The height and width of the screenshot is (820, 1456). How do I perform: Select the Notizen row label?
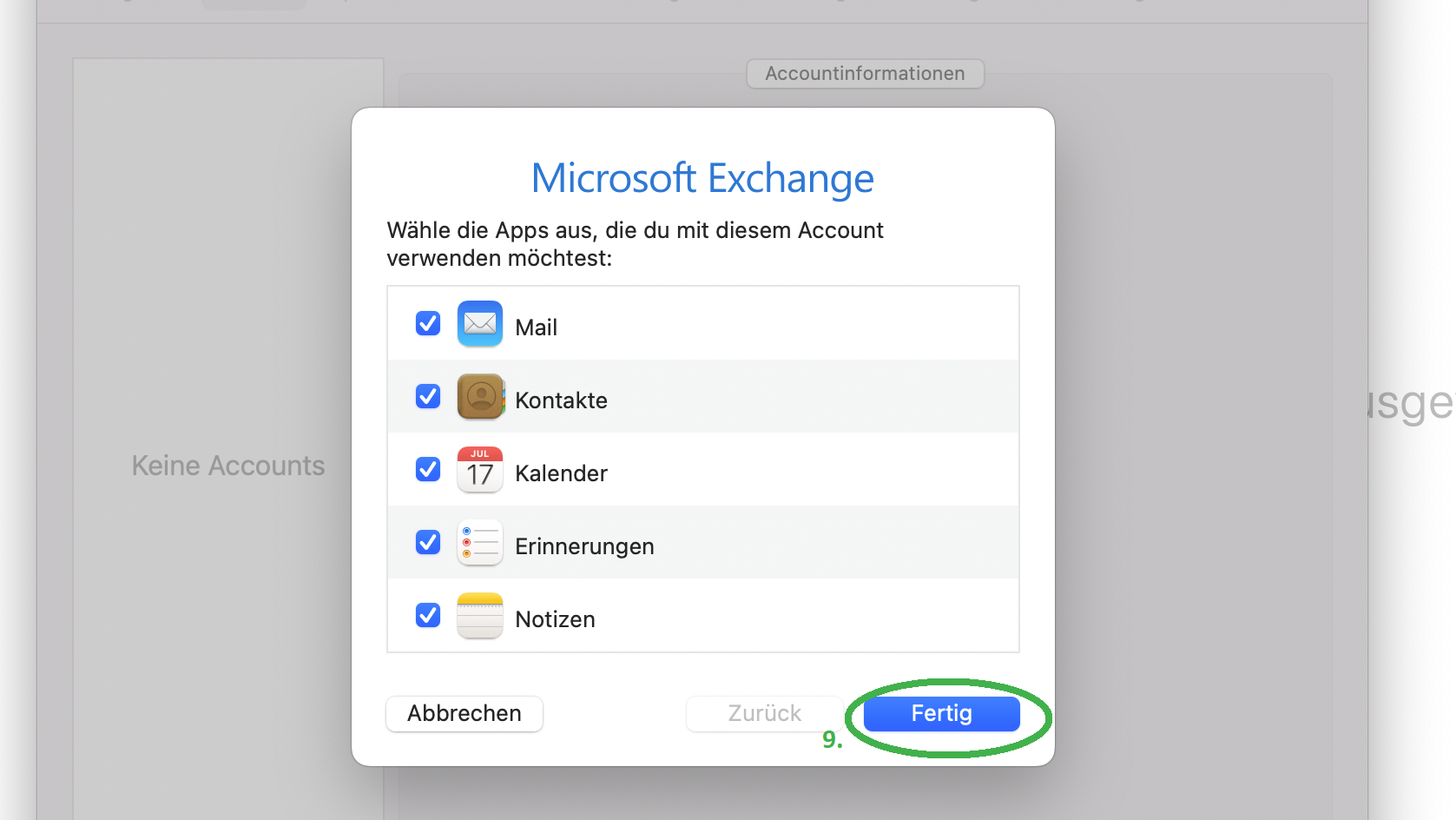tap(555, 619)
